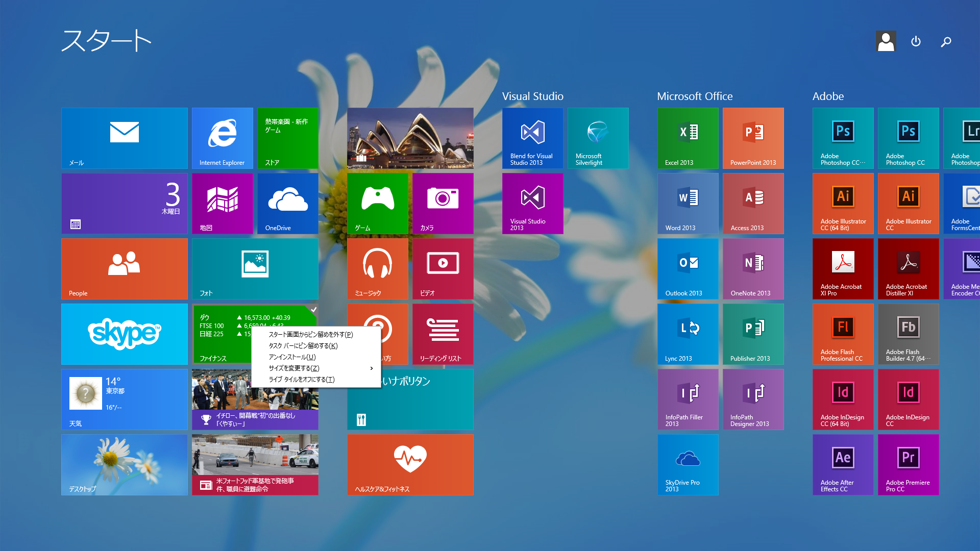Open the Photos (フォト) tile
Image resolution: width=980 pixels, height=551 pixels.
[x=255, y=269]
